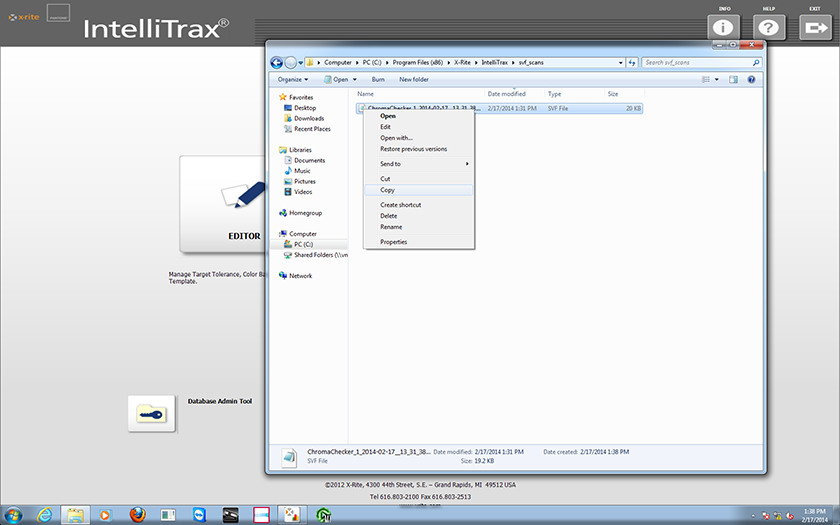
Task: Expand the Open button's dropdown arrow
Action: point(355,79)
